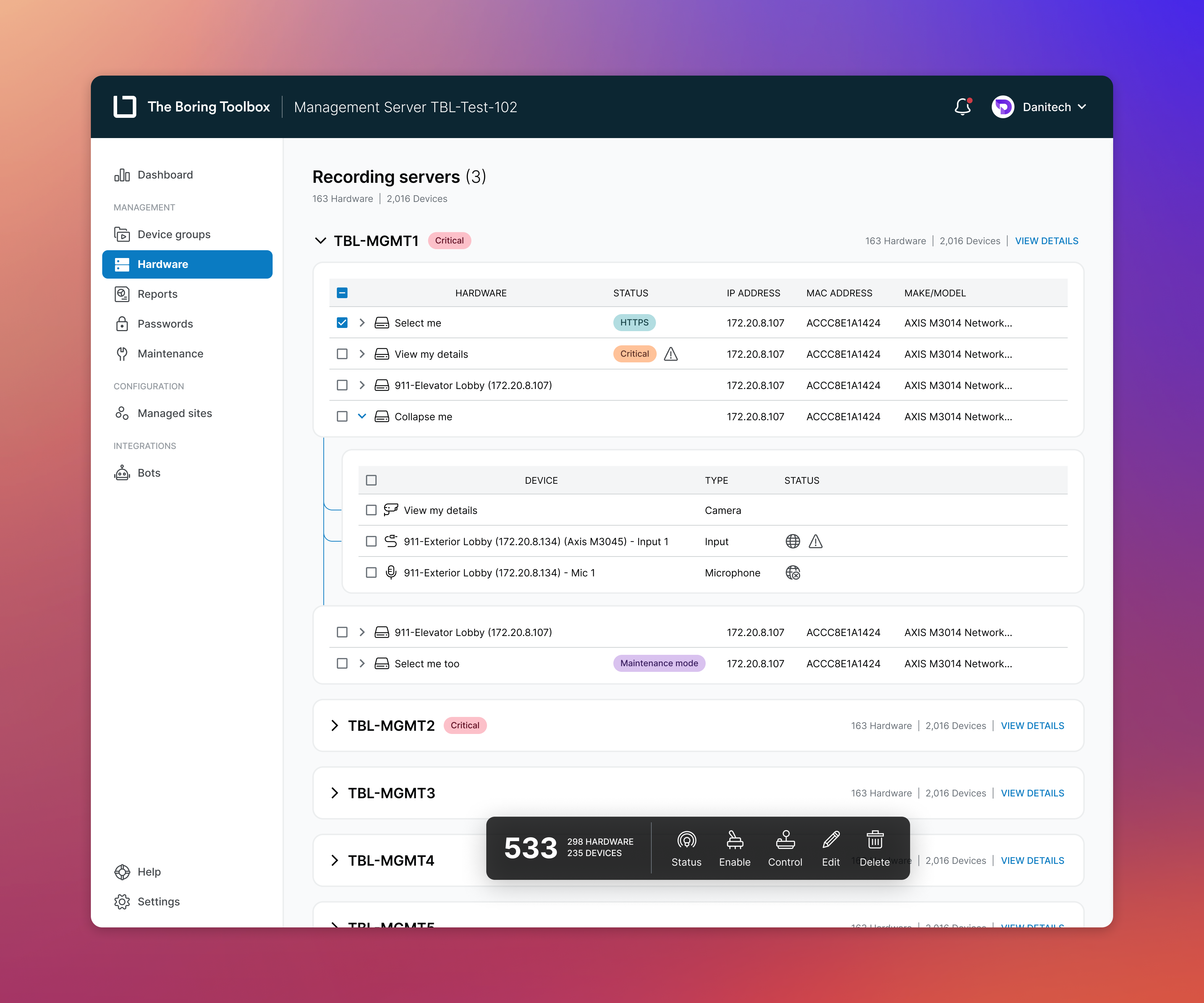This screenshot has height=1003, width=1204.
Task: Click Enable in the bulk action bar
Action: point(734,849)
